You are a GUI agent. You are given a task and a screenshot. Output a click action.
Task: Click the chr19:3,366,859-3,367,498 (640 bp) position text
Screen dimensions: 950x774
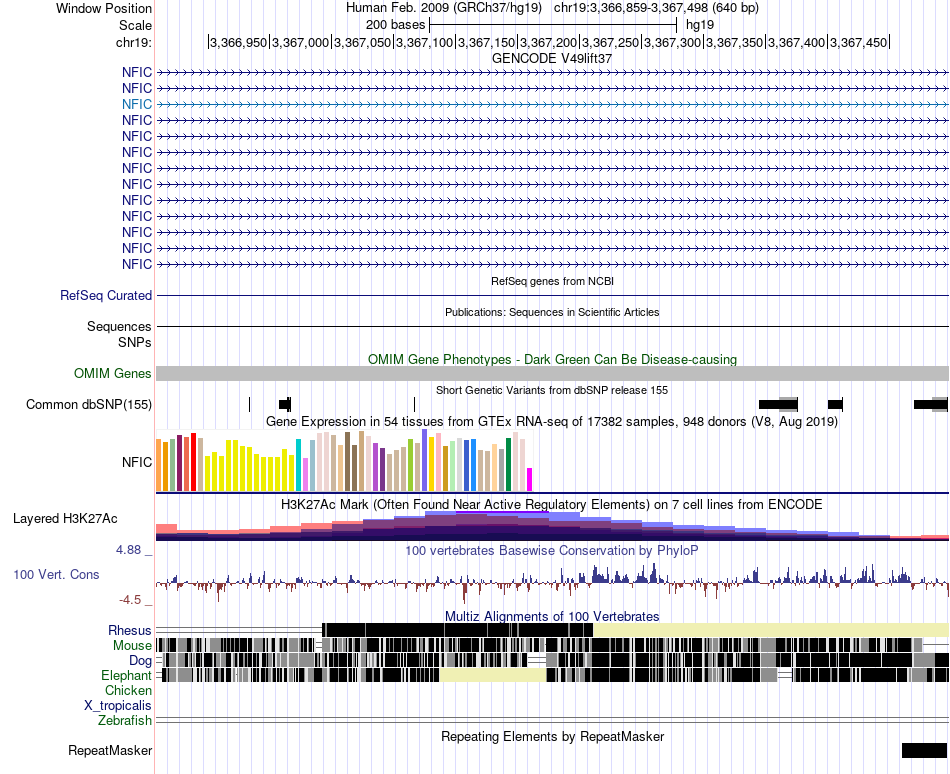click(656, 8)
